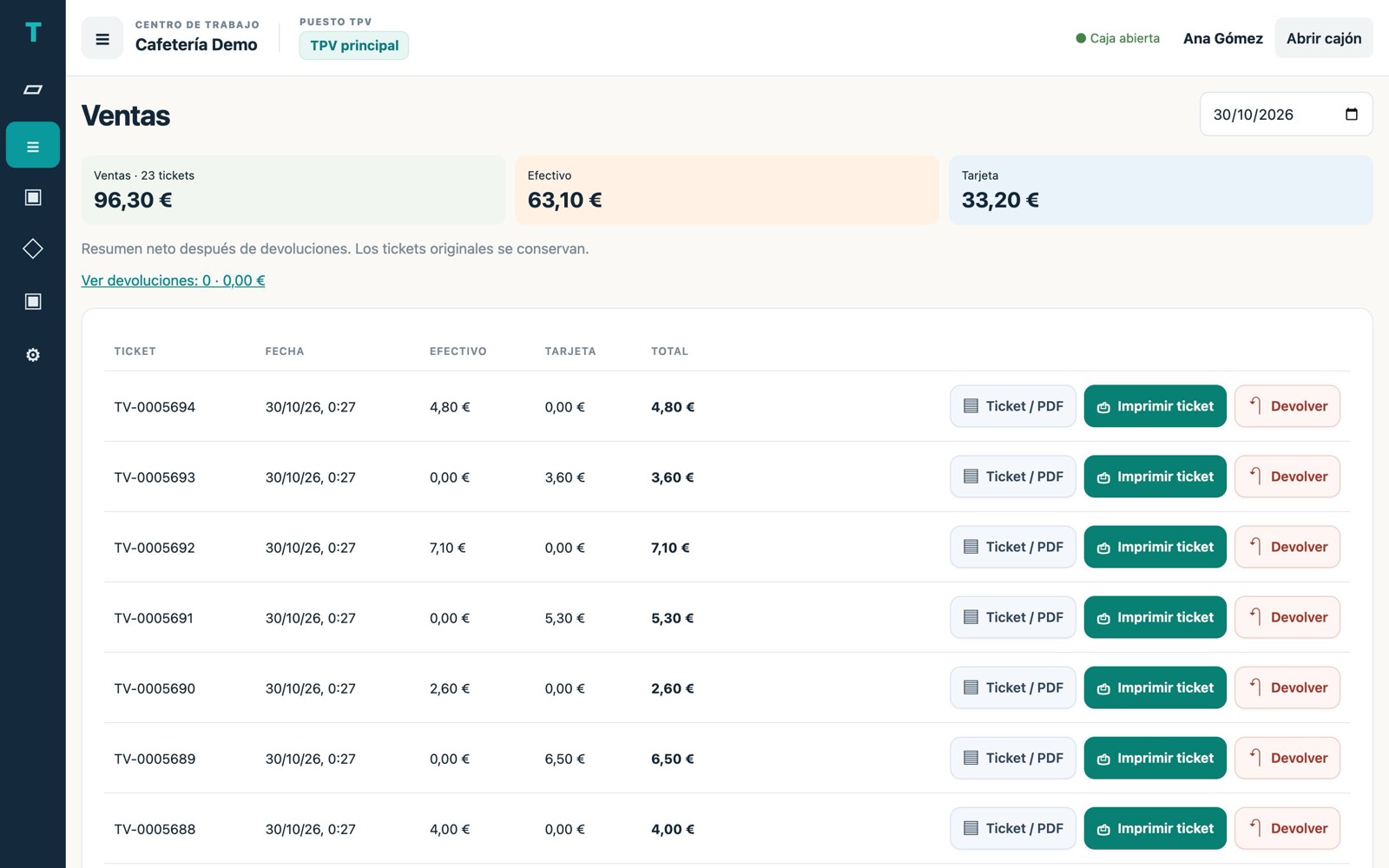Open the diamond icon in sidebar

(33, 249)
